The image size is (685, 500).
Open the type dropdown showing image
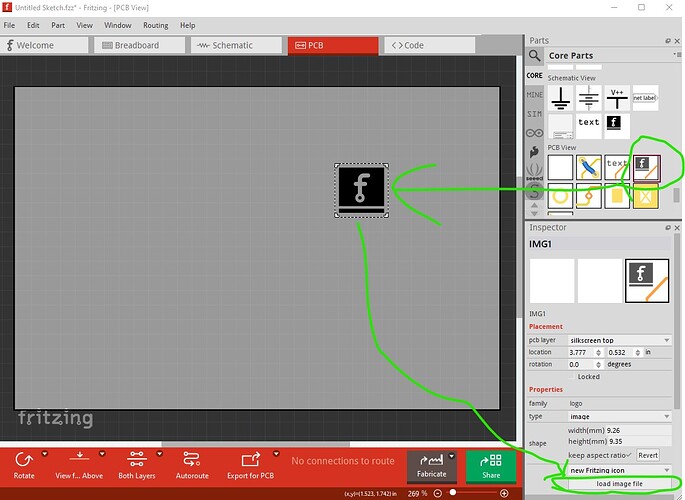tap(620, 417)
